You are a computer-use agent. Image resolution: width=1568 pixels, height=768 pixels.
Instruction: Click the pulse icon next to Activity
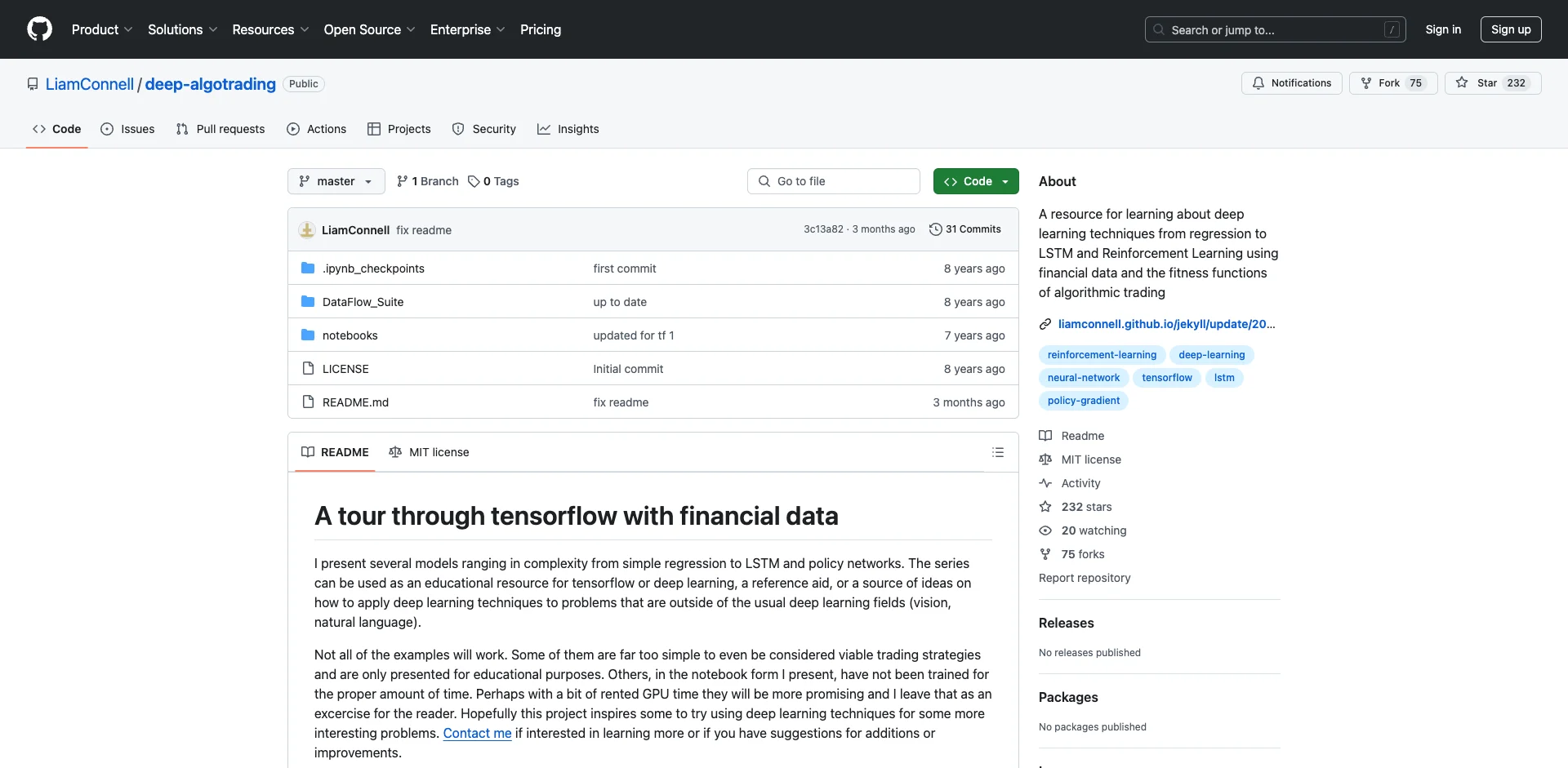pos(1045,483)
